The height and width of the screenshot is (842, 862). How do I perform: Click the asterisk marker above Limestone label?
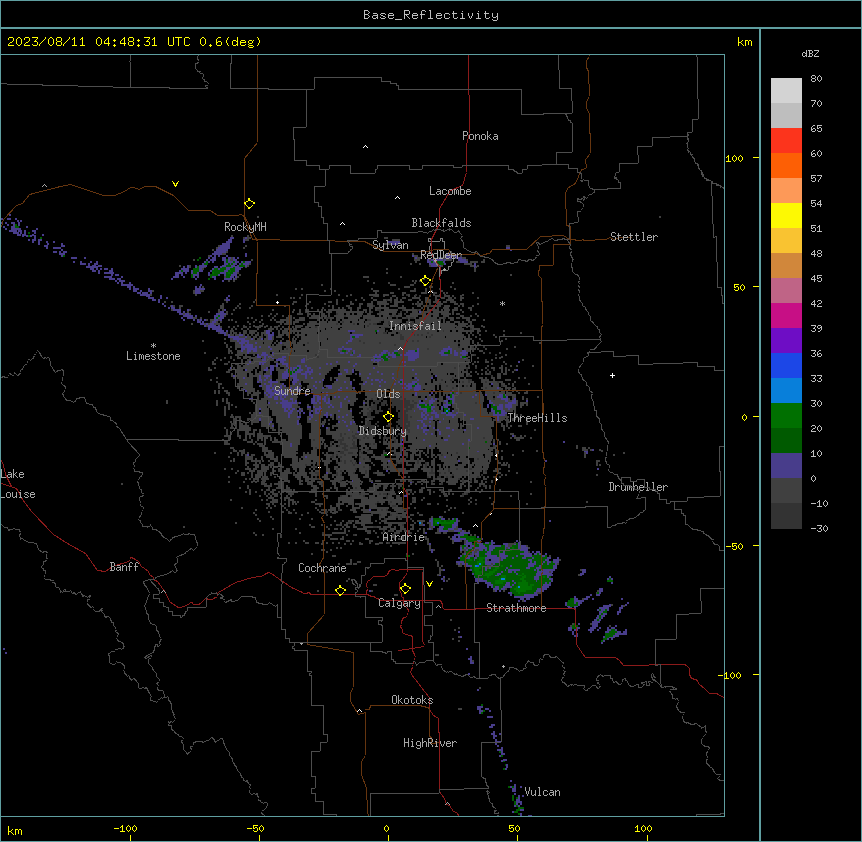pos(153,345)
